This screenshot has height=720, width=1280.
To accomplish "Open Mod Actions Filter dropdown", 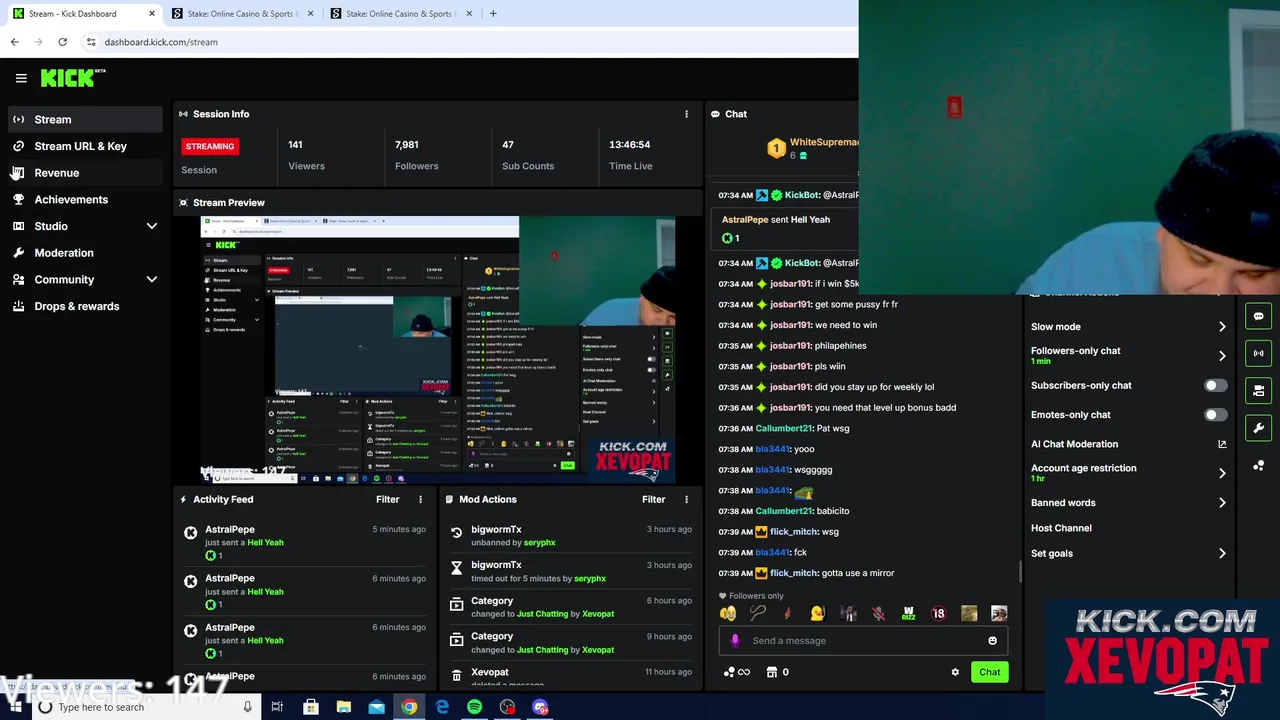I will [x=653, y=499].
